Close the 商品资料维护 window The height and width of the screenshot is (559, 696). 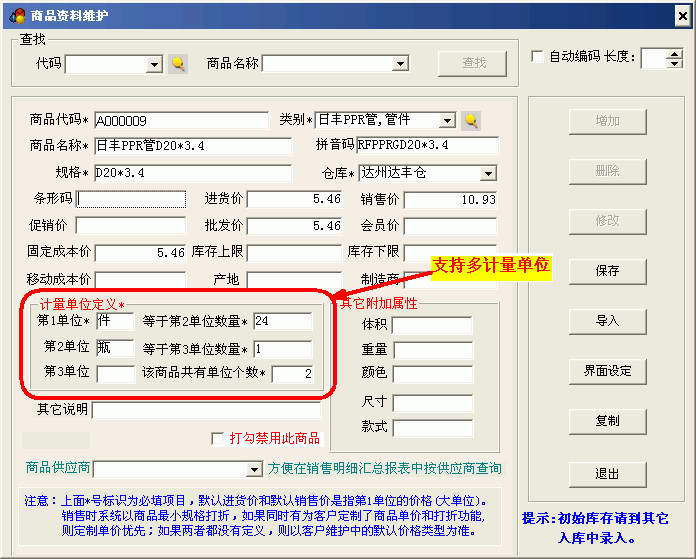pos(683,16)
